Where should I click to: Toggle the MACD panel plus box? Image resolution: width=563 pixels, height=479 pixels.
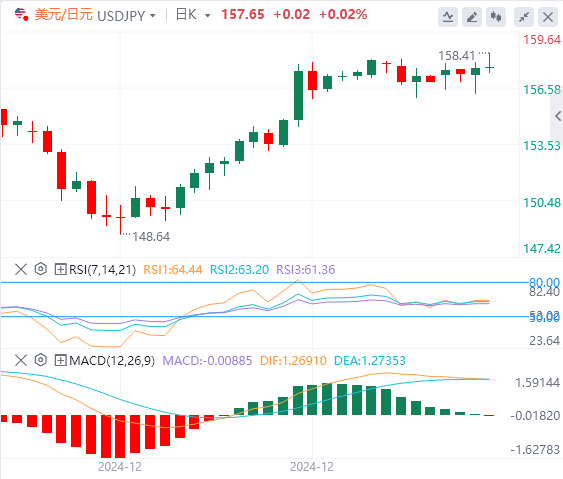pos(60,360)
